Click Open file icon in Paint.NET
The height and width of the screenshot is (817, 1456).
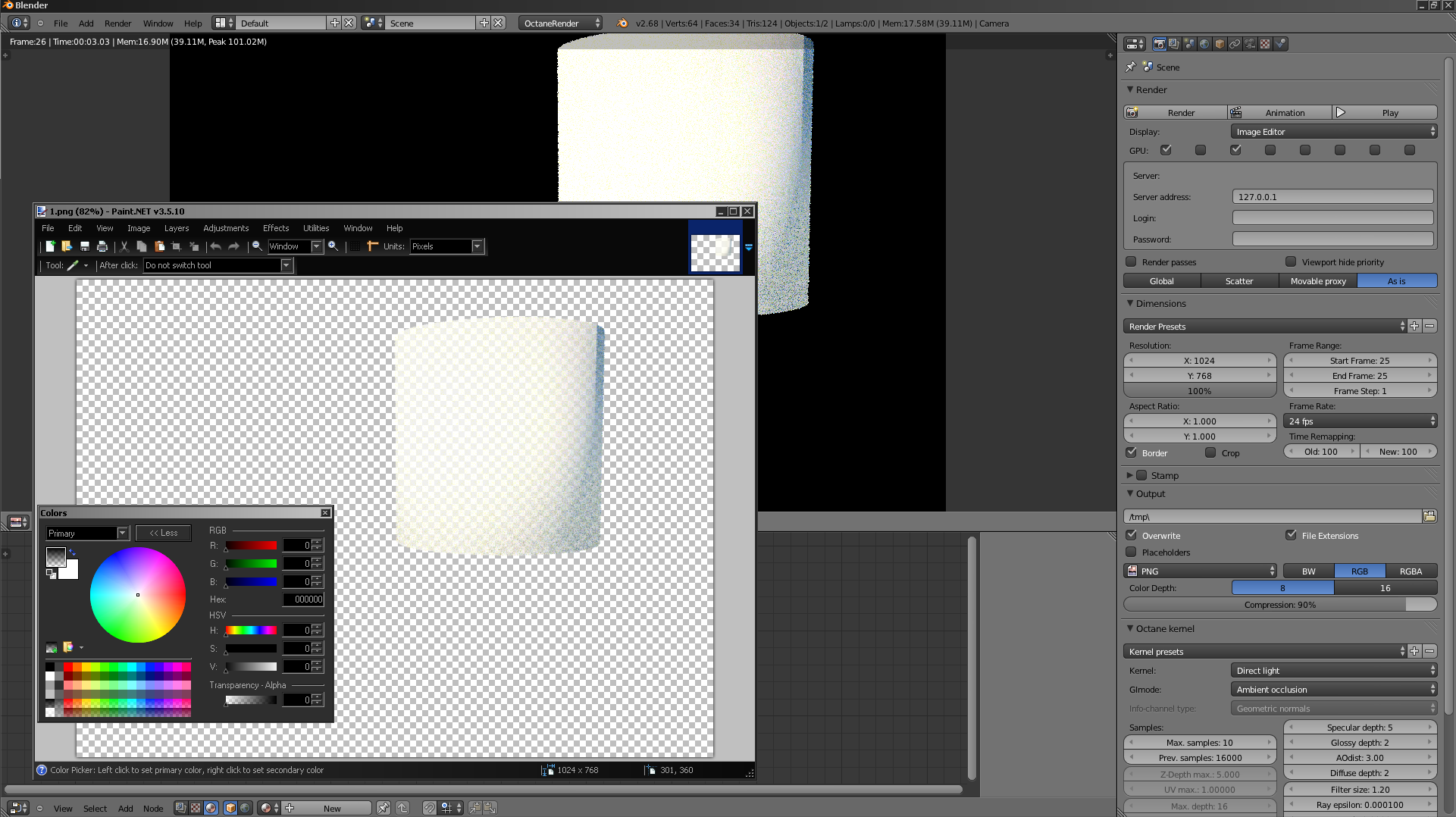click(67, 246)
